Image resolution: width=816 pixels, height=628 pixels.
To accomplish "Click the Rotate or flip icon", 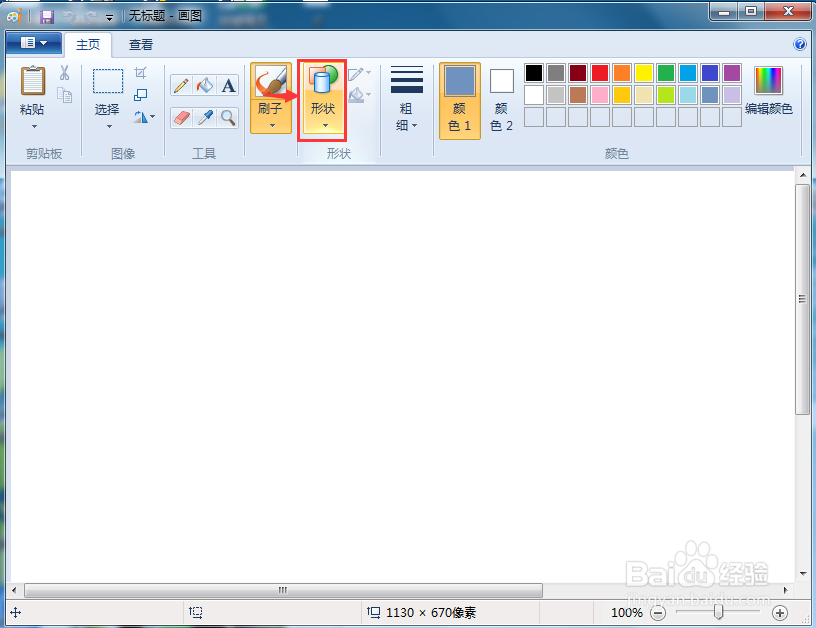I will coord(141,117).
